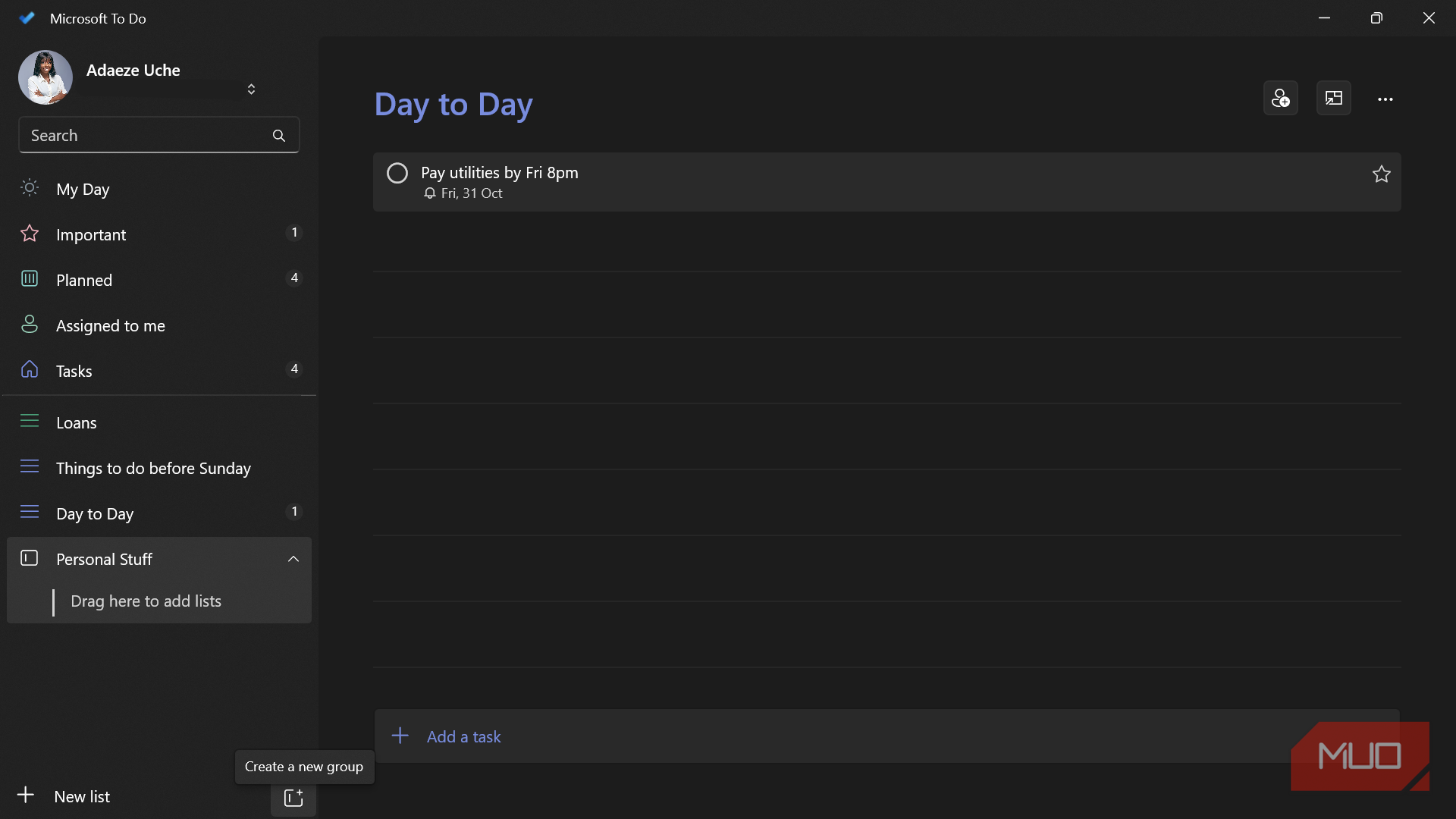Screen dimensions: 1456x819
Task: Open the more options ellipsis menu
Action: pyautogui.click(x=1385, y=99)
